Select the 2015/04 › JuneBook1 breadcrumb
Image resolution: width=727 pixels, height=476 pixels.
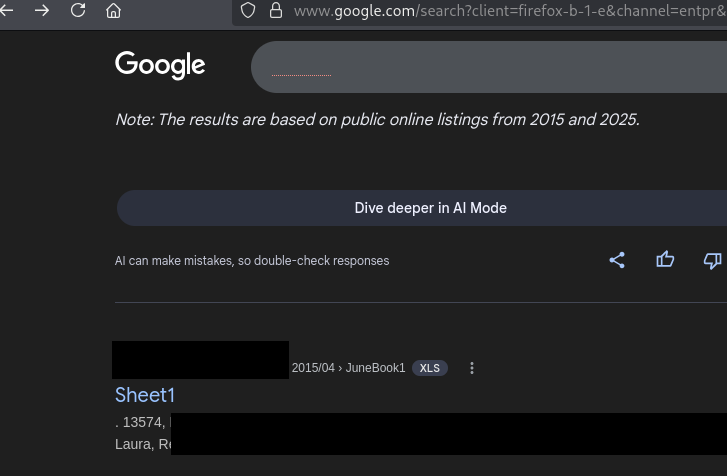coord(348,368)
